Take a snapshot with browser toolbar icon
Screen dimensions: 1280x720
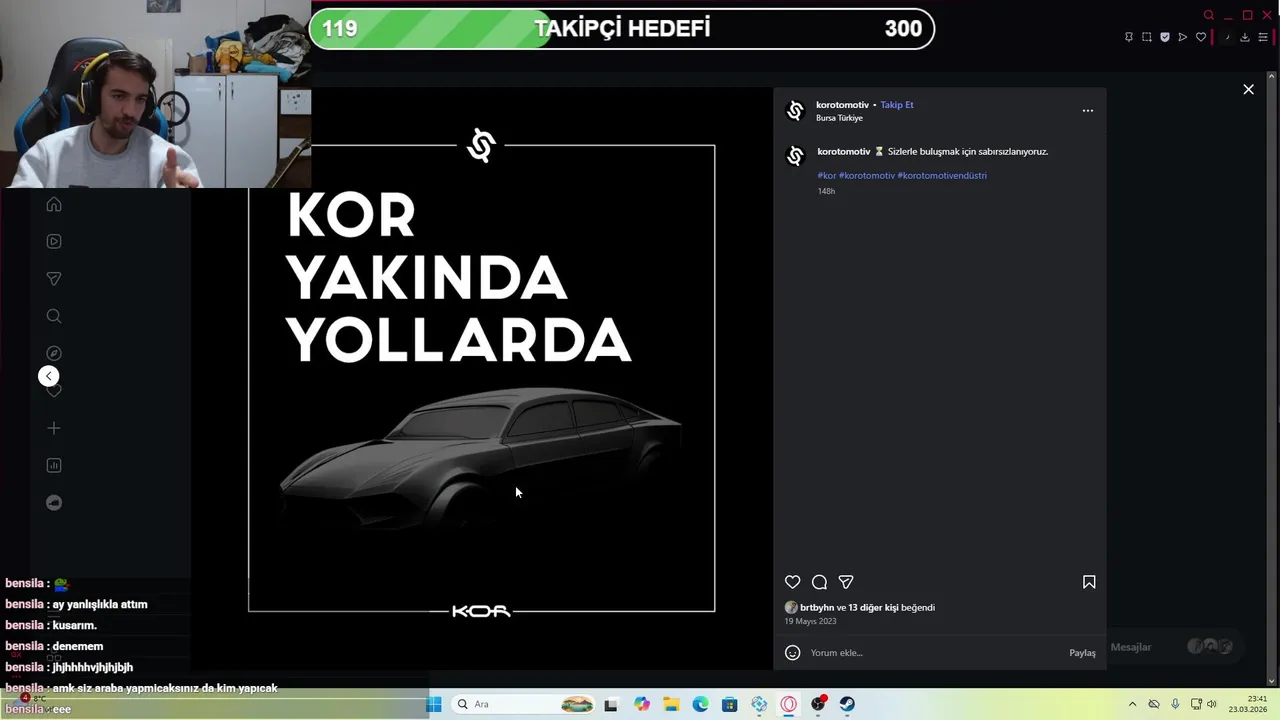click(1147, 37)
